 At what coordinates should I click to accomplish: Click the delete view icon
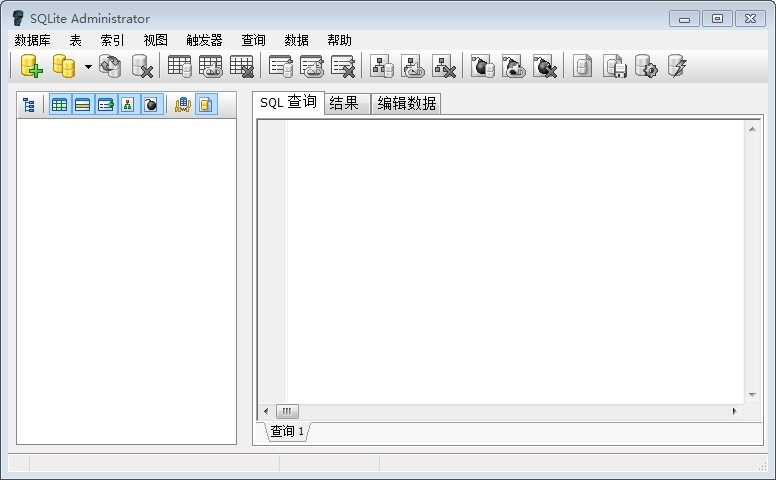pyautogui.click(x=444, y=66)
